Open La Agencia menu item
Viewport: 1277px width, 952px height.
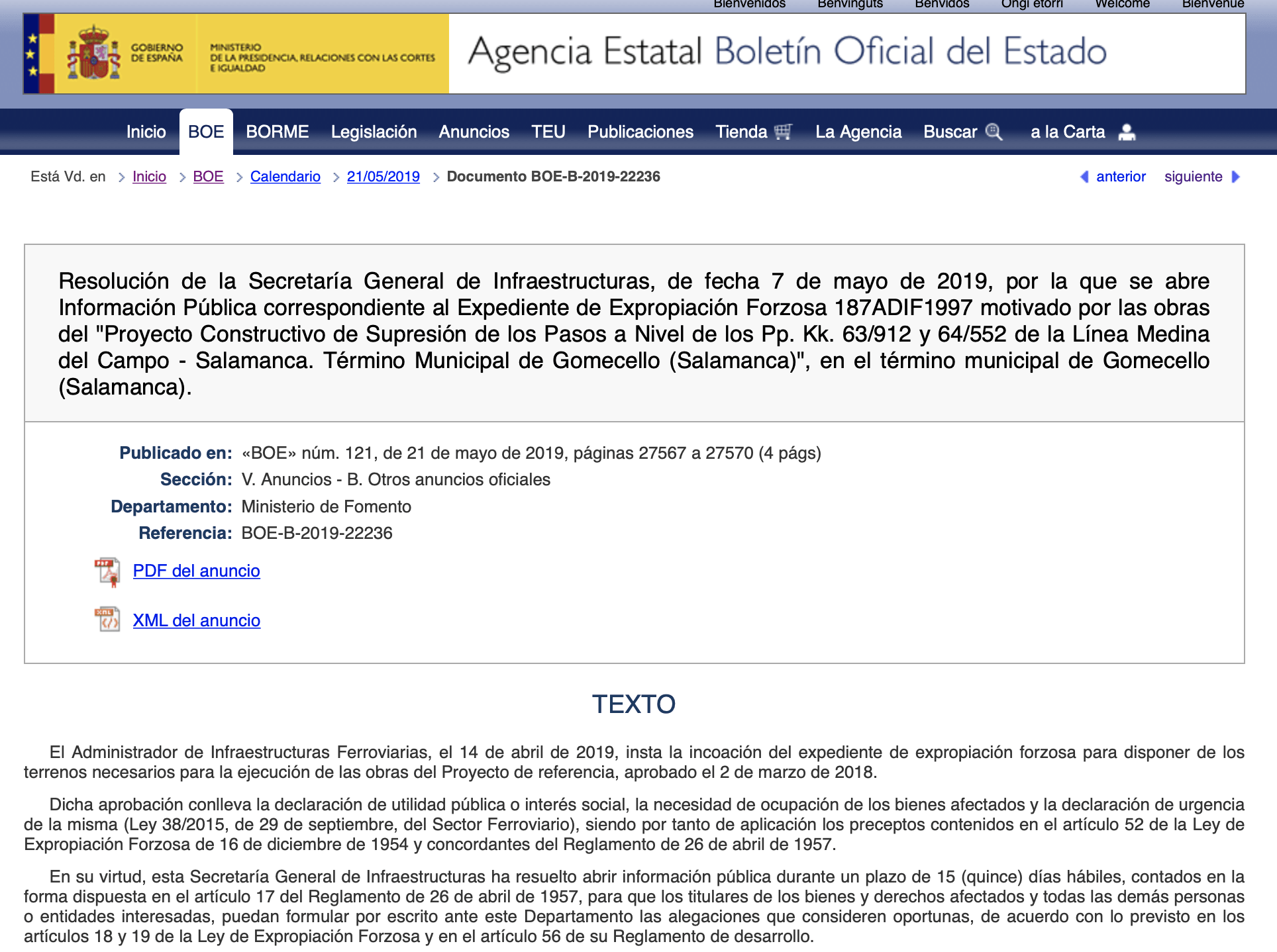click(x=858, y=132)
